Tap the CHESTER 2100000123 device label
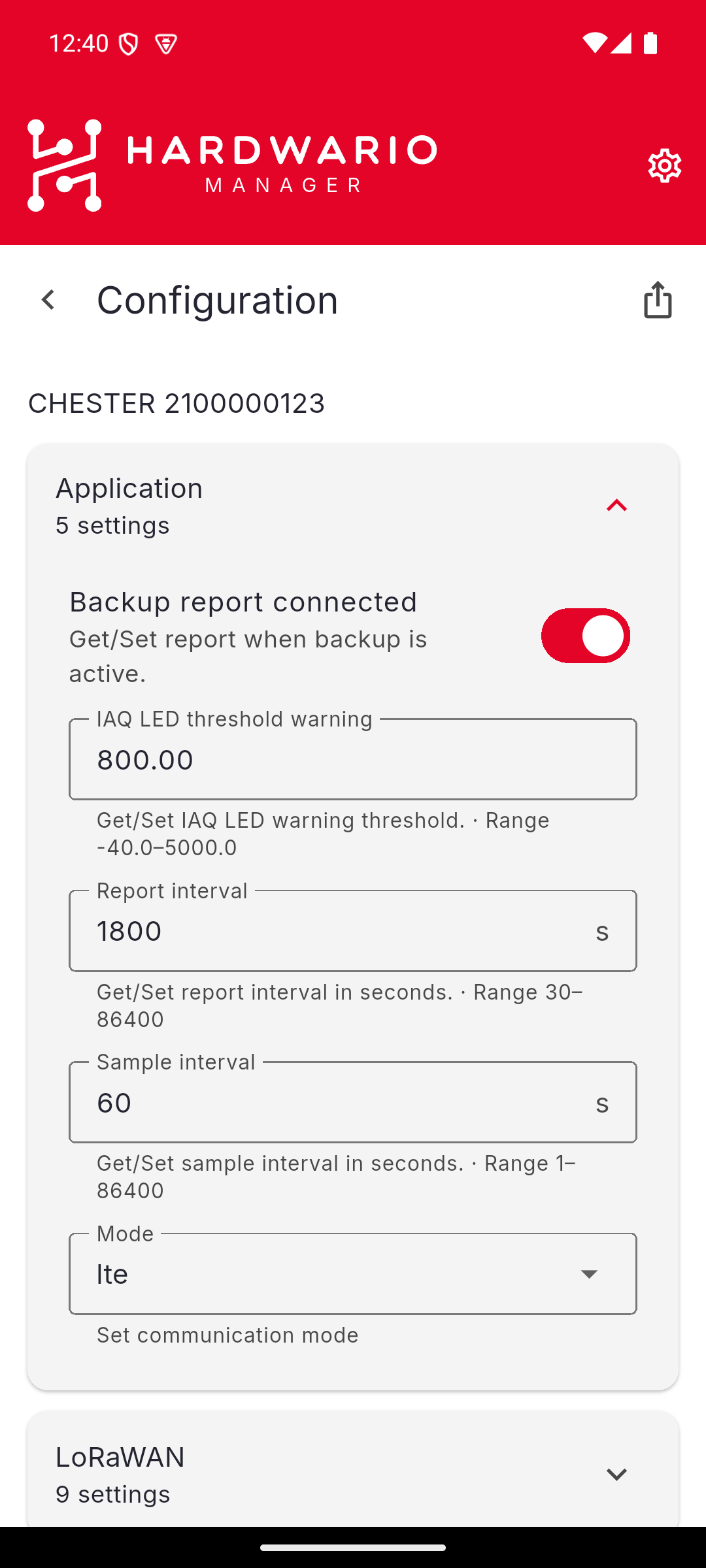Image resolution: width=706 pixels, height=1568 pixels. [176, 403]
